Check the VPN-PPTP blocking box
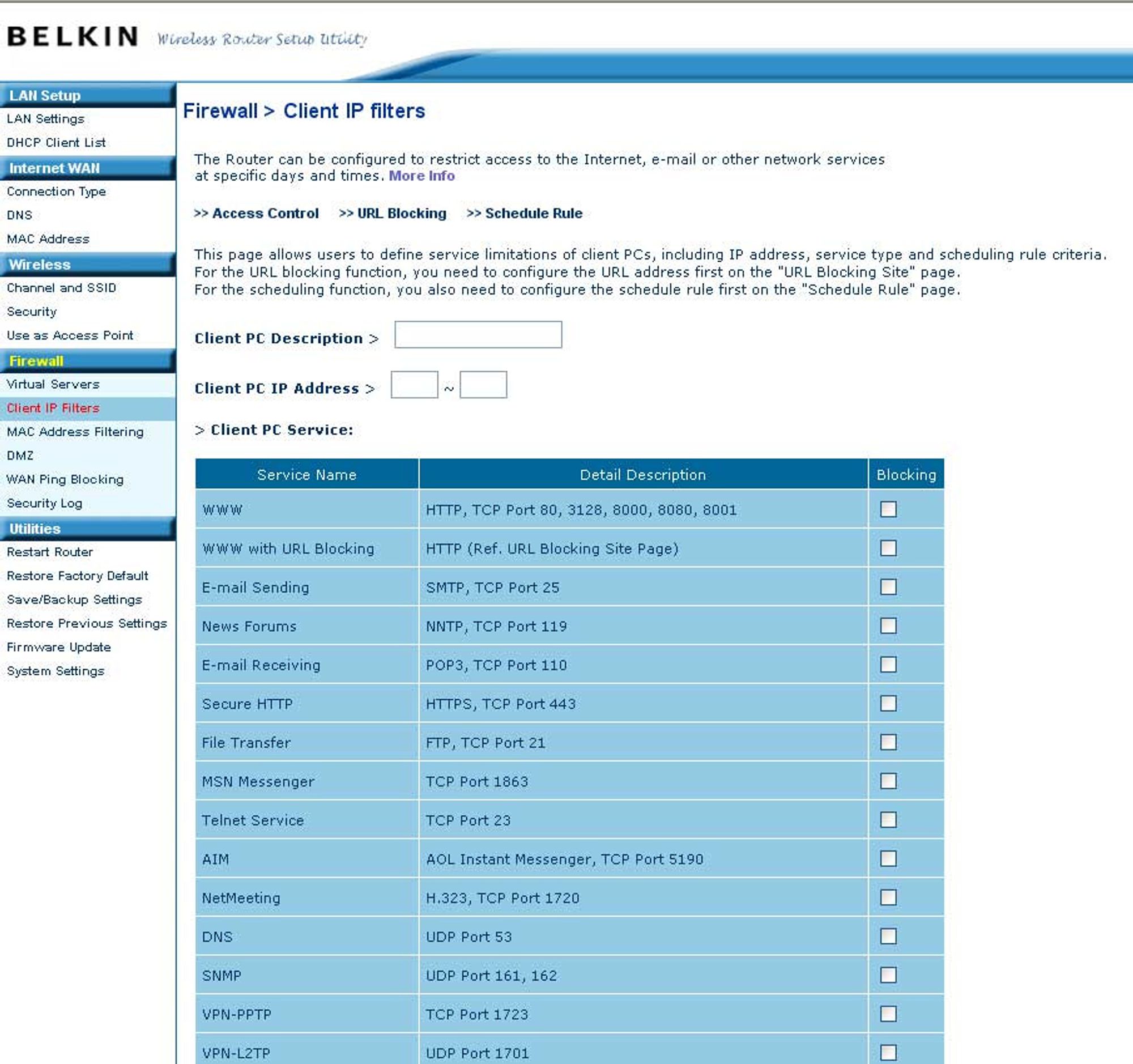This screenshot has width=1133, height=1064. click(x=888, y=1012)
